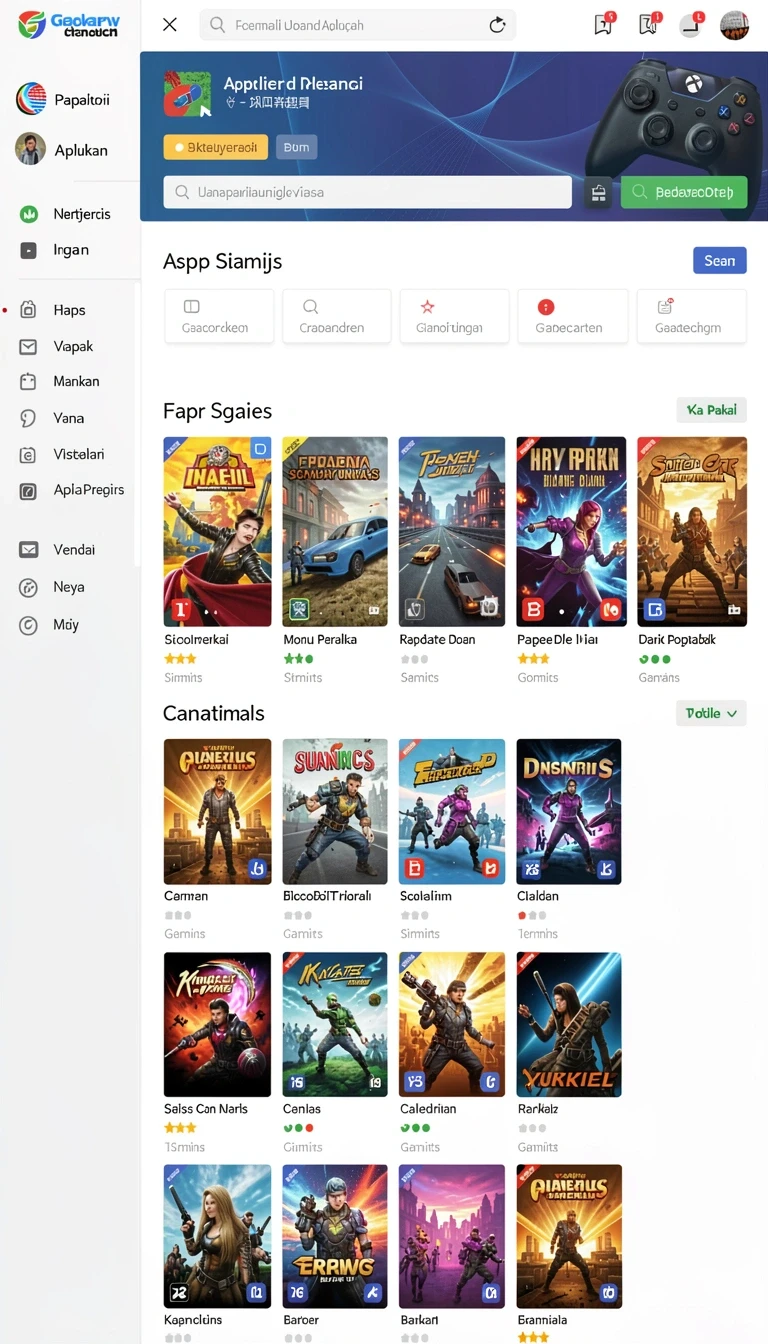Open the Rarkalz game thumbnail
Image resolution: width=768 pixels, height=1344 pixels.
pyautogui.click(x=569, y=1024)
